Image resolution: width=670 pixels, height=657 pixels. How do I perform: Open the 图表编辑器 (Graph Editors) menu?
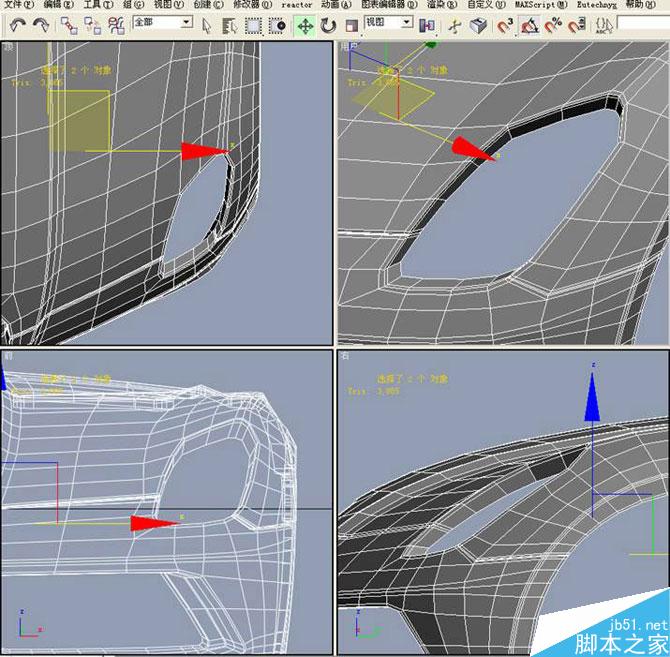[x=389, y=5]
